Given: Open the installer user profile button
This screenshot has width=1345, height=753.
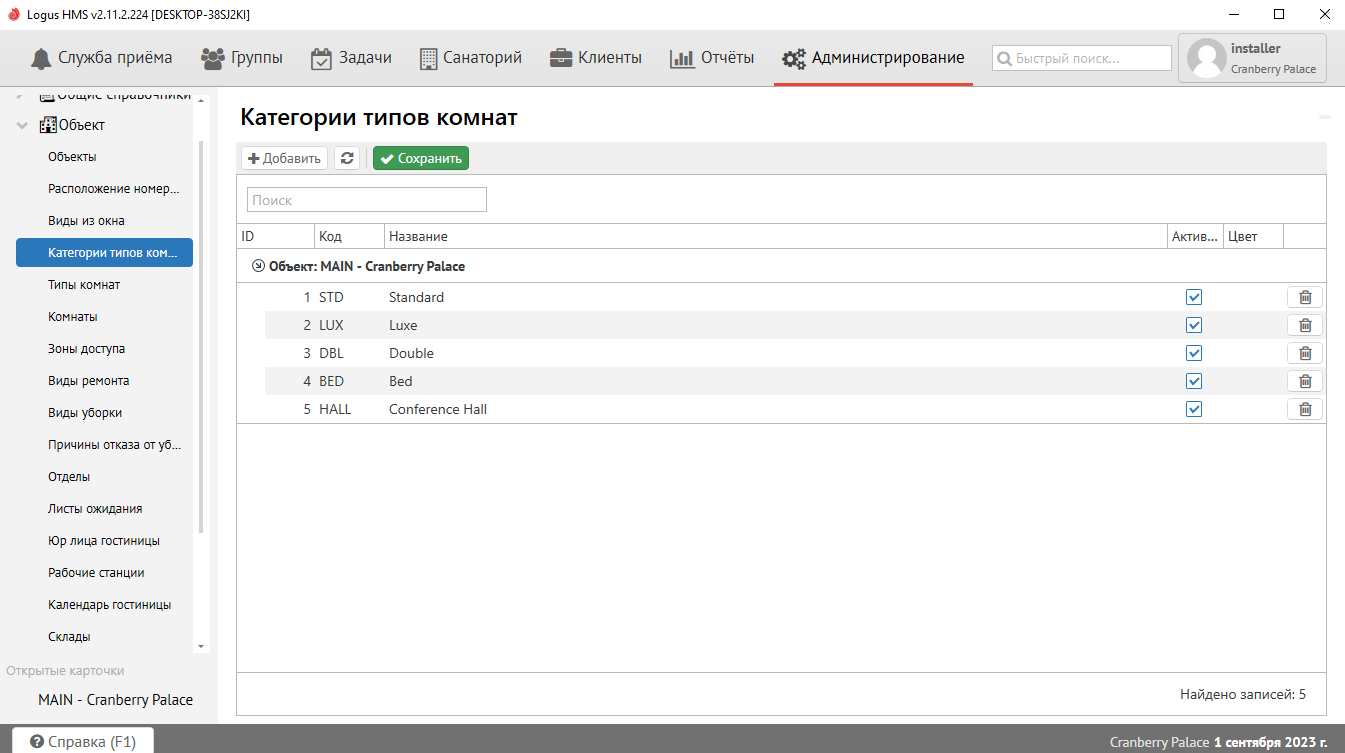Looking at the screenshot, I should pyautogui.click(x=1253, y=58).
